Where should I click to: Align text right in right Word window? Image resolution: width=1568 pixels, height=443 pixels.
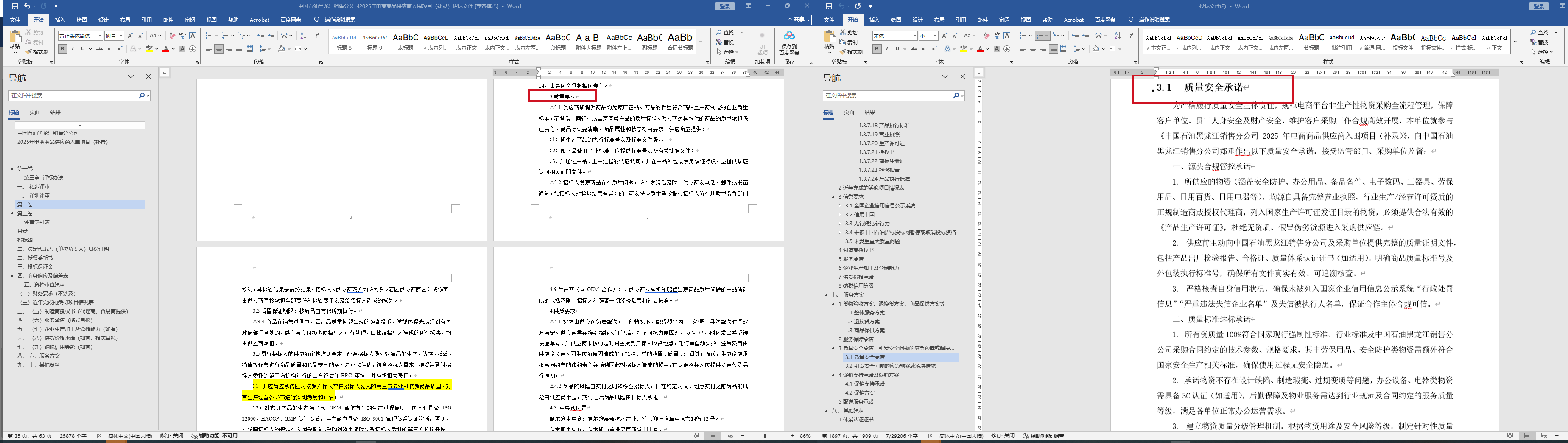[x=1043, y=49]
